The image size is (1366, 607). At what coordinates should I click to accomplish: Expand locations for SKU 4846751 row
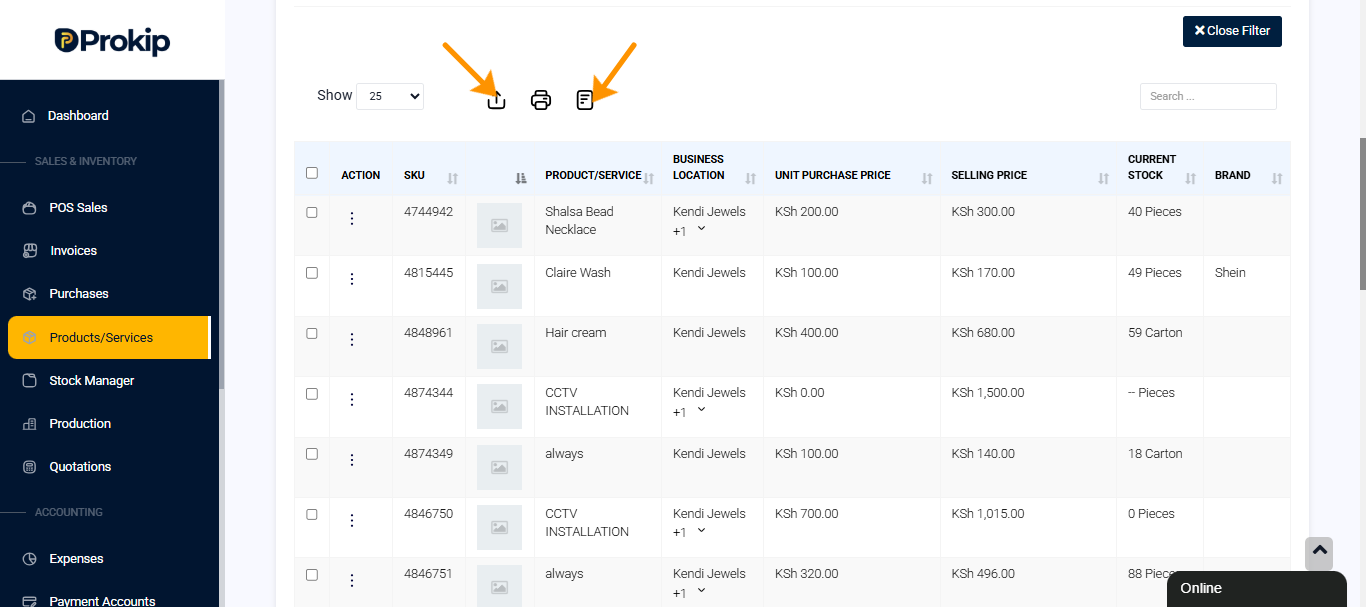click(x=701, y=591)
